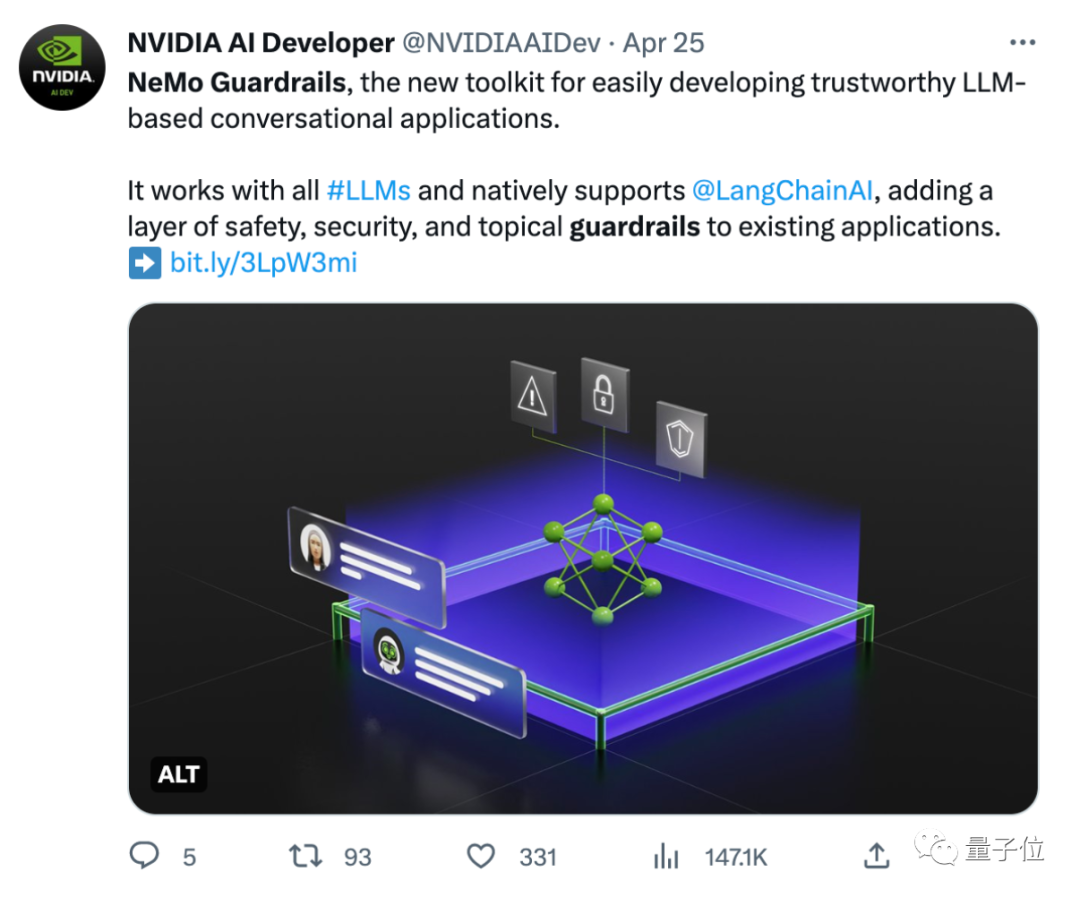This screenshot has height=897, width=1080.
Task: Click the Apr 25 timestamp
Action: click(x=664, y=43)
